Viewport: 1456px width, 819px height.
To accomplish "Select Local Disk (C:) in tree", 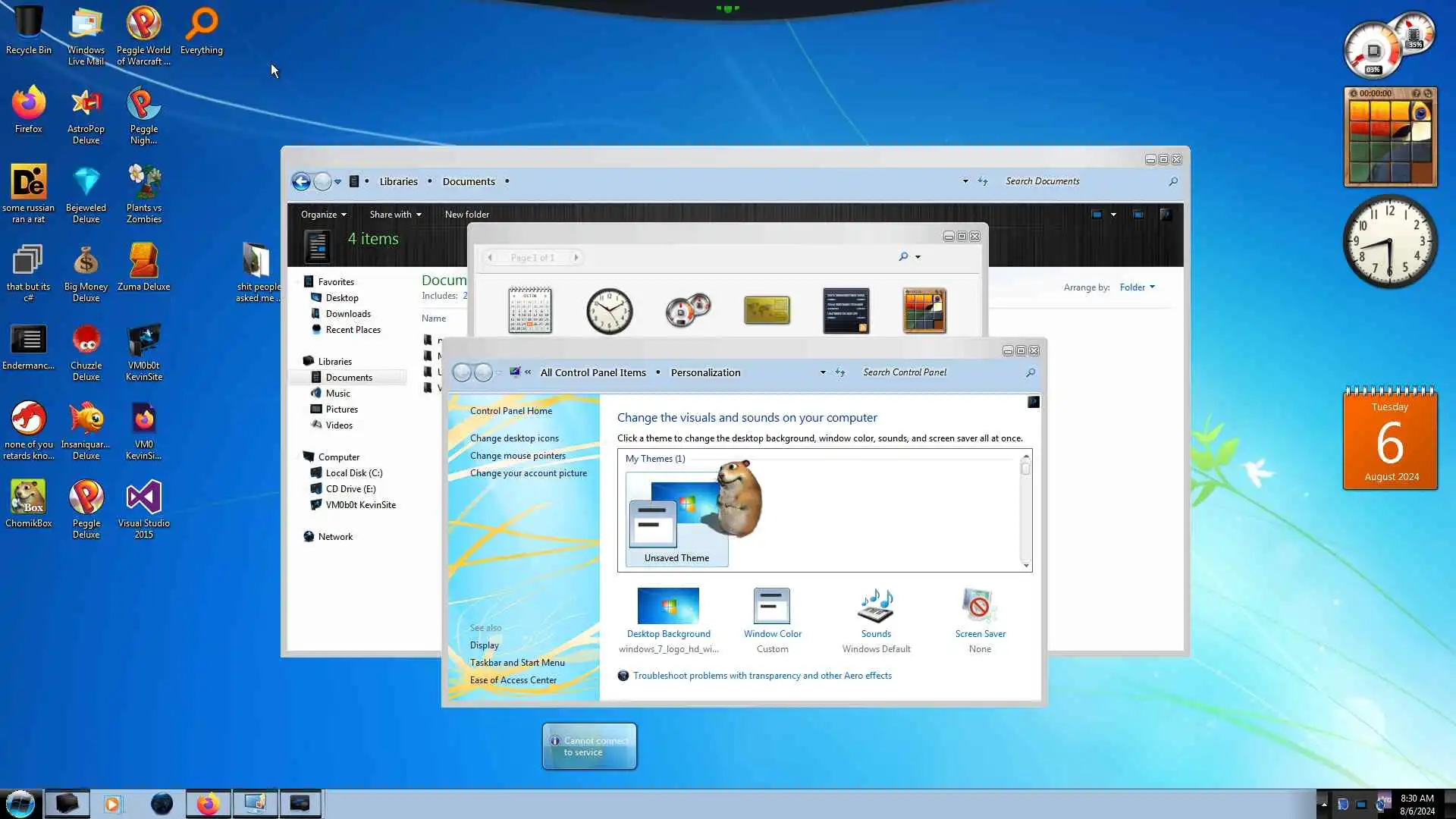I will 353,473.
